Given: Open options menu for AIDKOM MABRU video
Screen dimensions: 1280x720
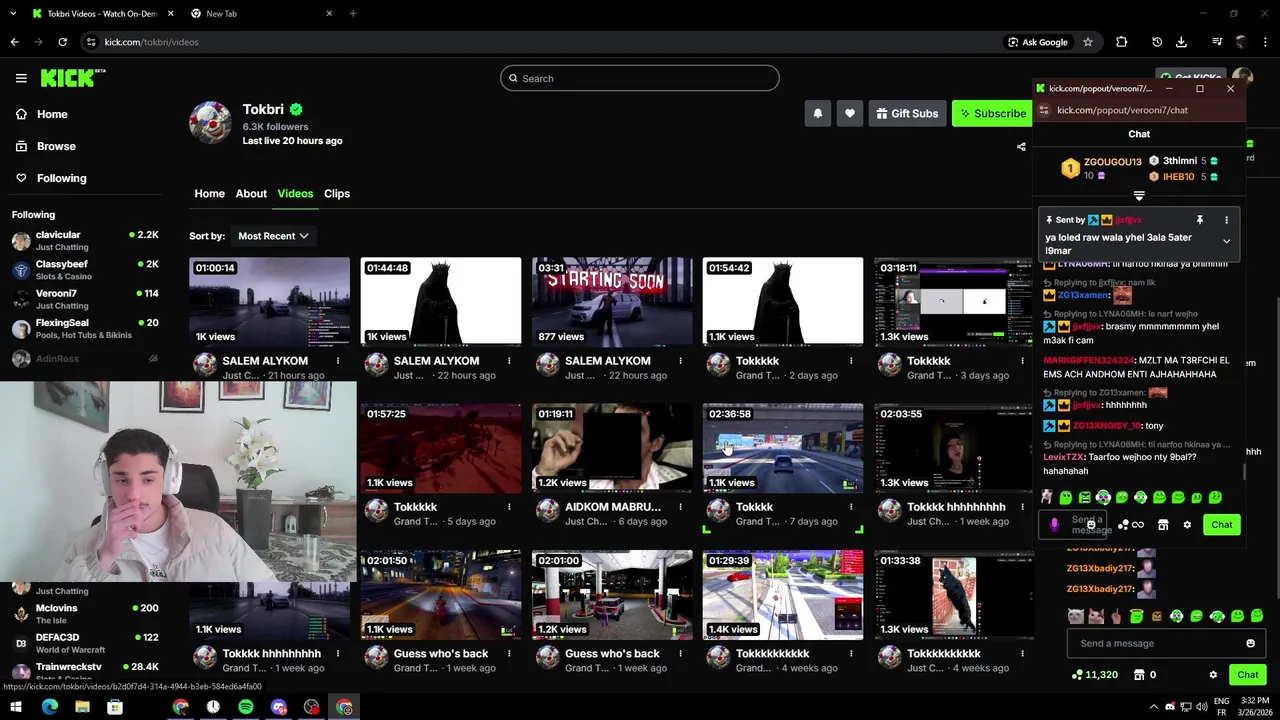Looking at the screenshot, I should pos(680,507).
